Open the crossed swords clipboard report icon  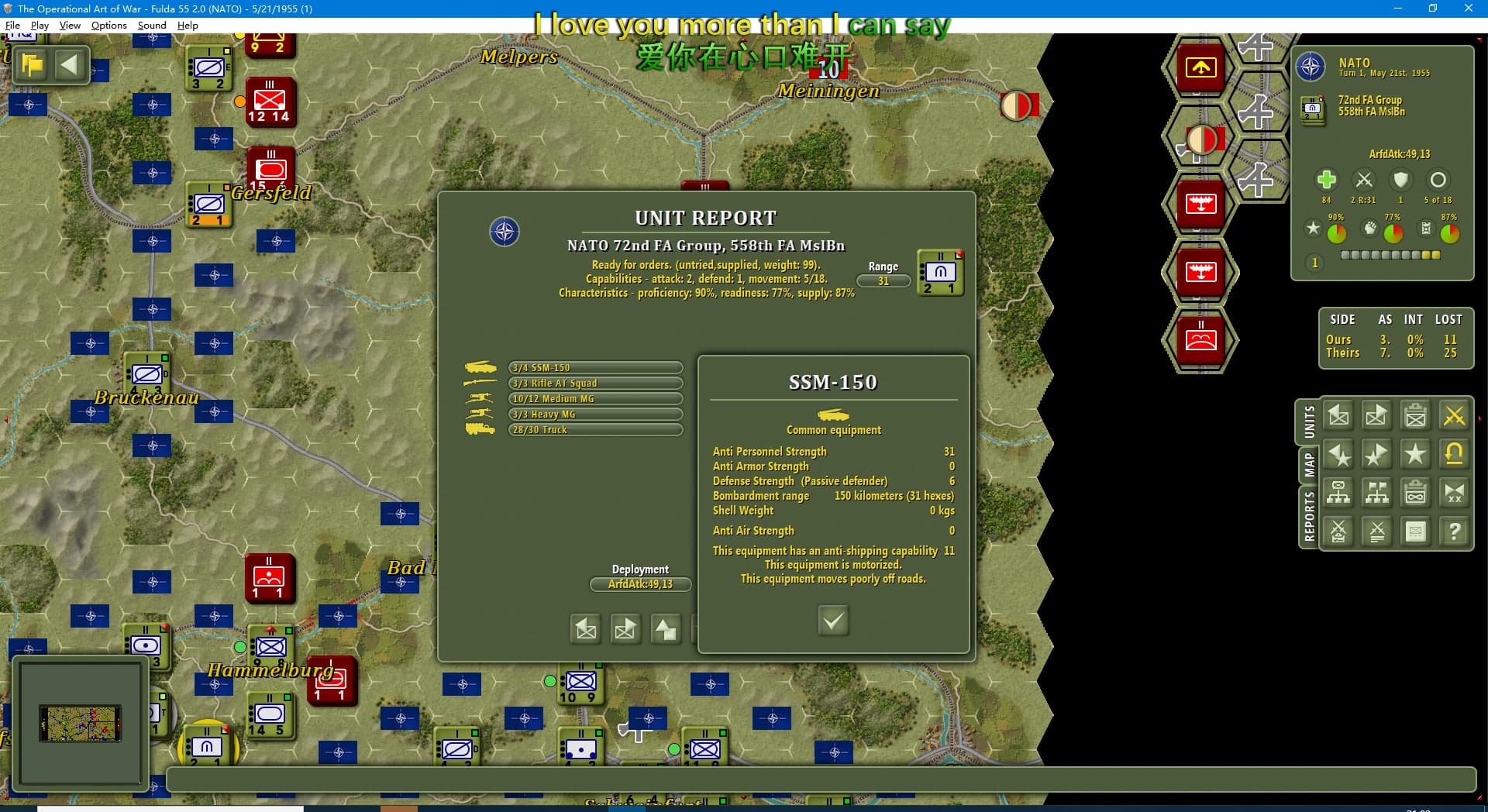click(x=1338, y=532)
